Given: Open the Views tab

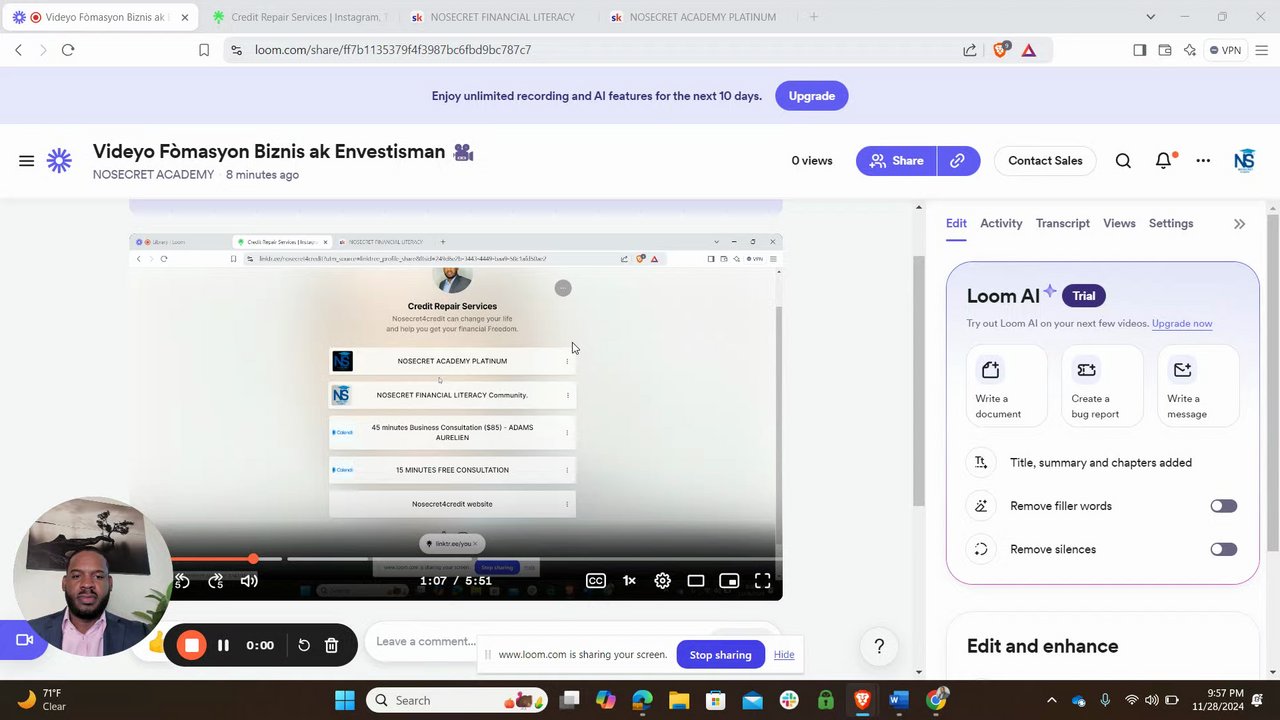Looking at the screenshot, I should (1119, 223).
